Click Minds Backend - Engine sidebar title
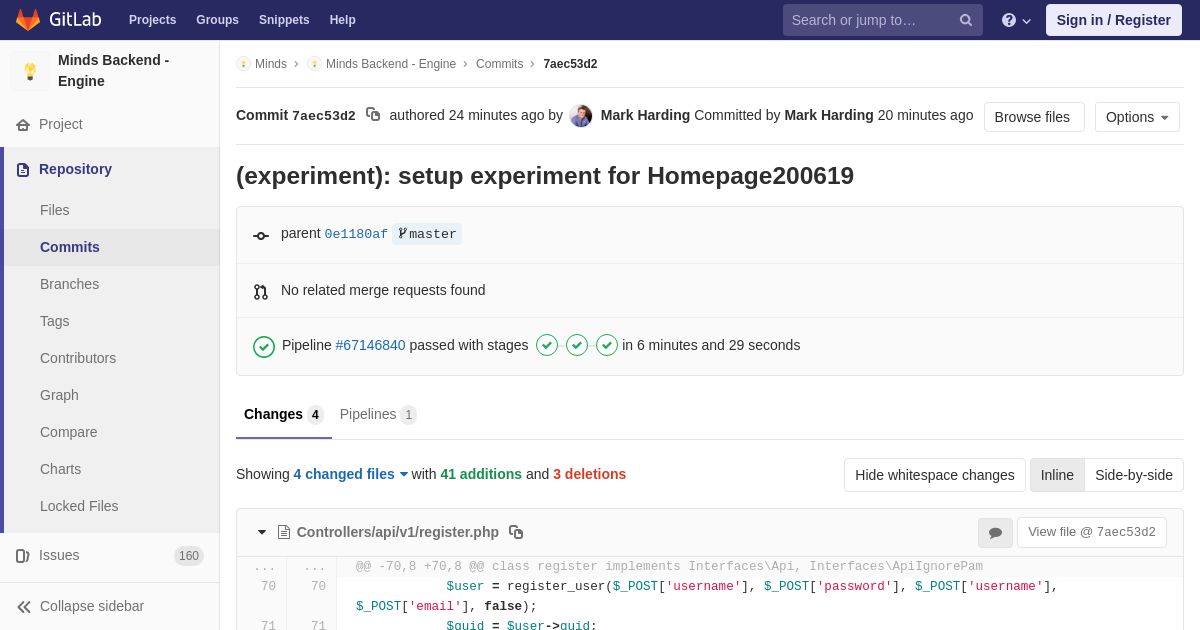This screenshot has height=630, width=1200. click(x=114, y=71)
